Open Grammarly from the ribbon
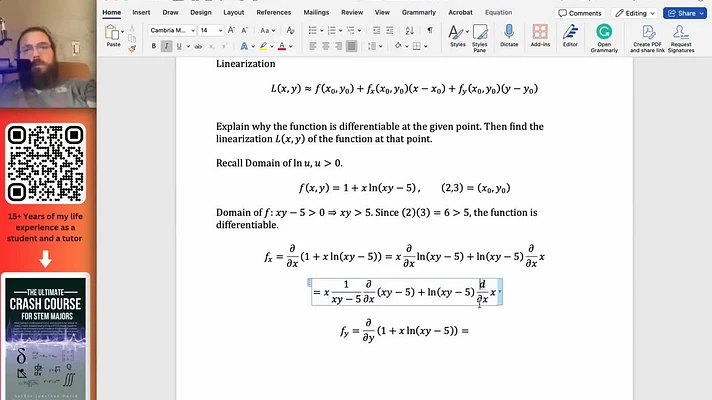 [604, 38]
